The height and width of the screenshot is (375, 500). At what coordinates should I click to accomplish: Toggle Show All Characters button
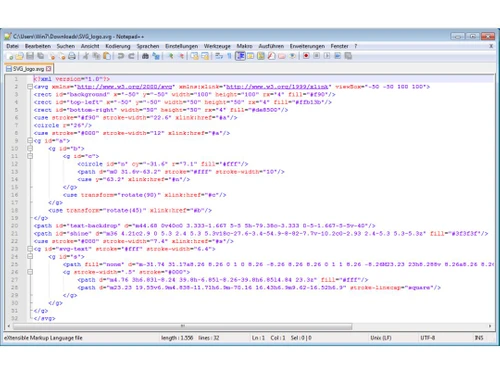229,56
